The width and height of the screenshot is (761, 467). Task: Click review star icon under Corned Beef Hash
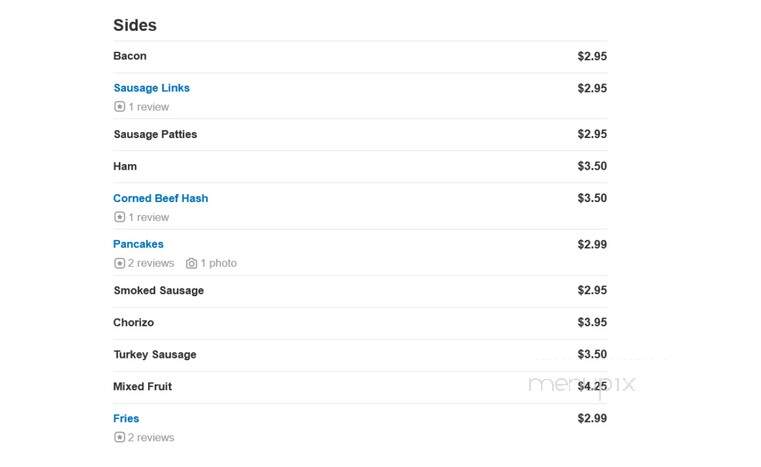coord(119,217)
